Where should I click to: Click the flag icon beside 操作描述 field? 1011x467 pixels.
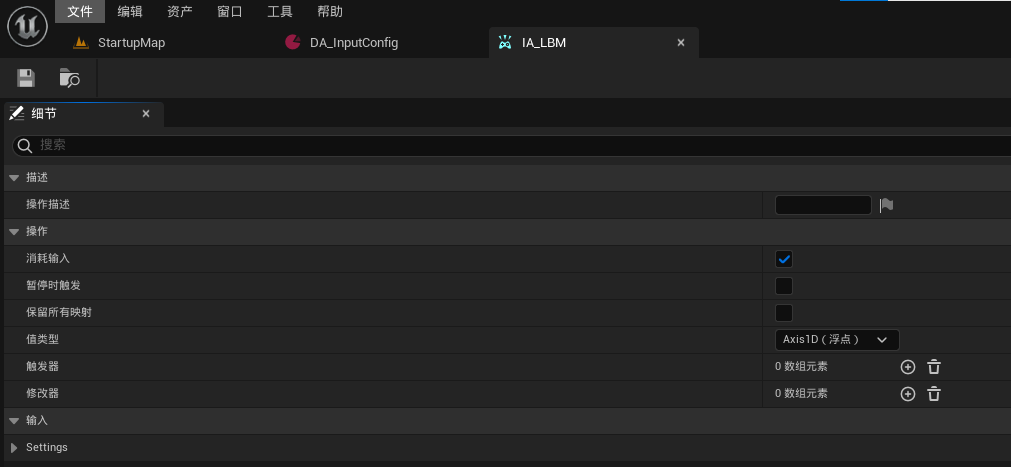click(x=887, y=205)
